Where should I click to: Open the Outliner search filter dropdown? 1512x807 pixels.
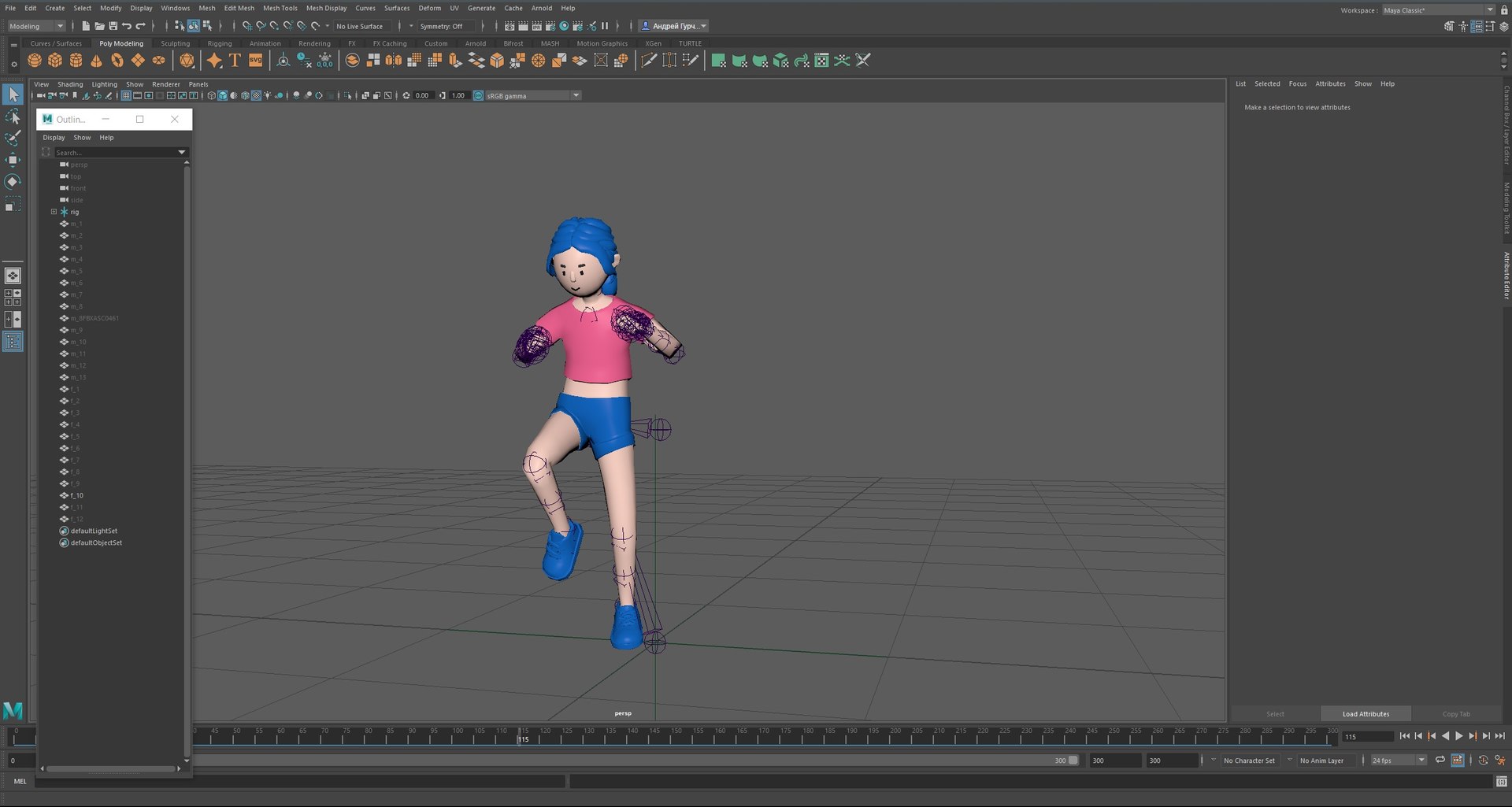(x=182, y=152)
